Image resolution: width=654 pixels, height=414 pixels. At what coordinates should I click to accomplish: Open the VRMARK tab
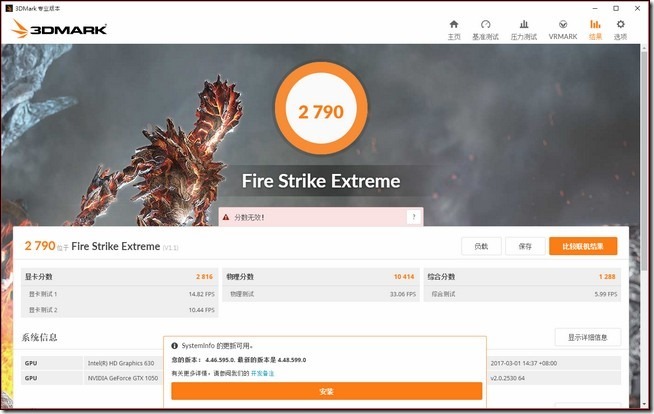[563, 30]
